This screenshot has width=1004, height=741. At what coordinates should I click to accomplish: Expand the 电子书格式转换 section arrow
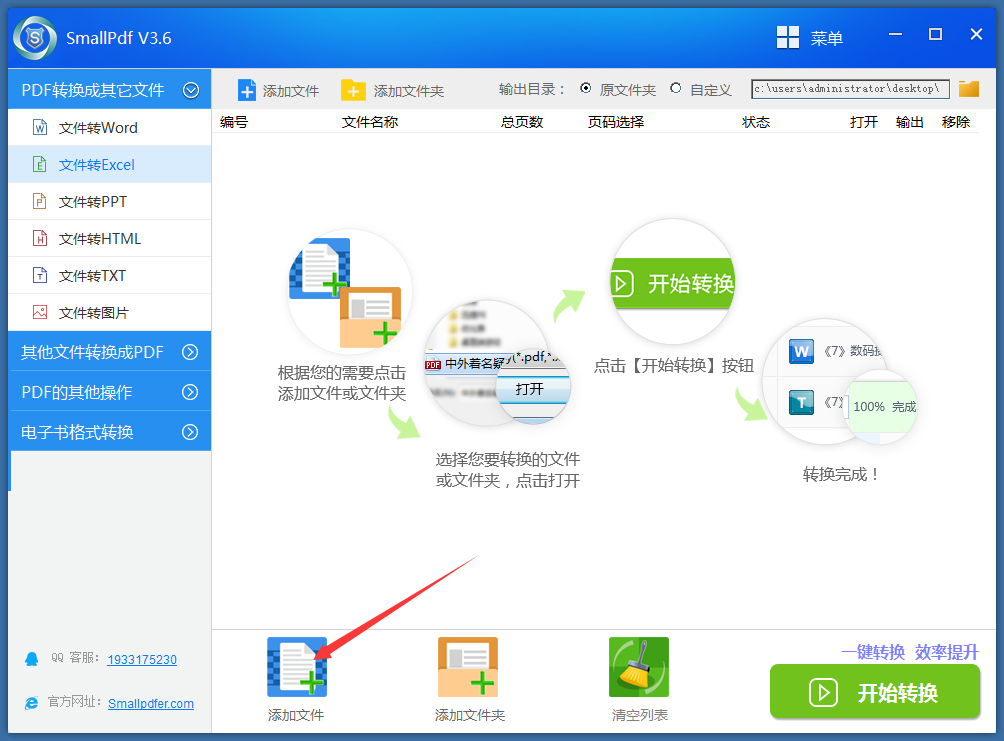(190, 432)
